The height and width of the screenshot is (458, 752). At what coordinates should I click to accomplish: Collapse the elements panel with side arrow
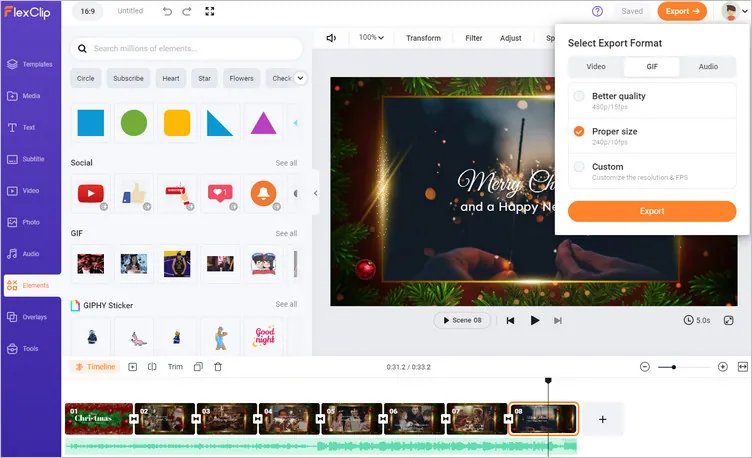[316, 193]
